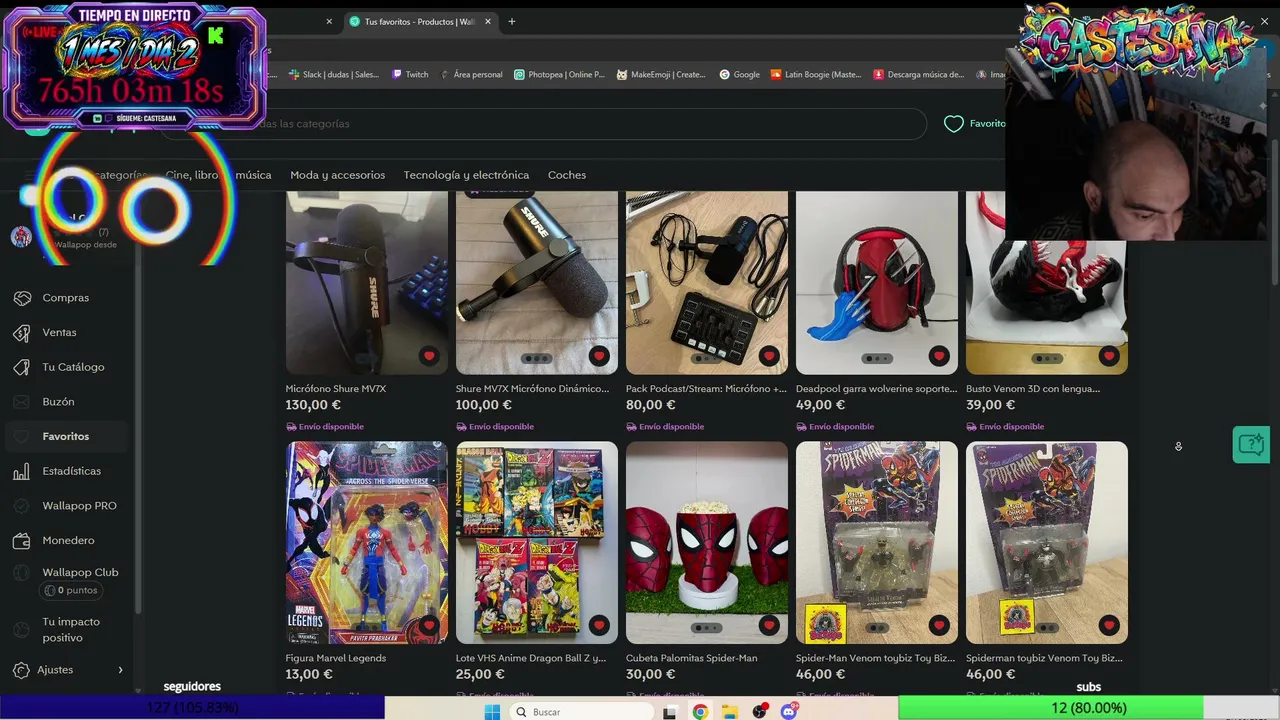
Task: Select the Coches category
Action: click(566, 175)
